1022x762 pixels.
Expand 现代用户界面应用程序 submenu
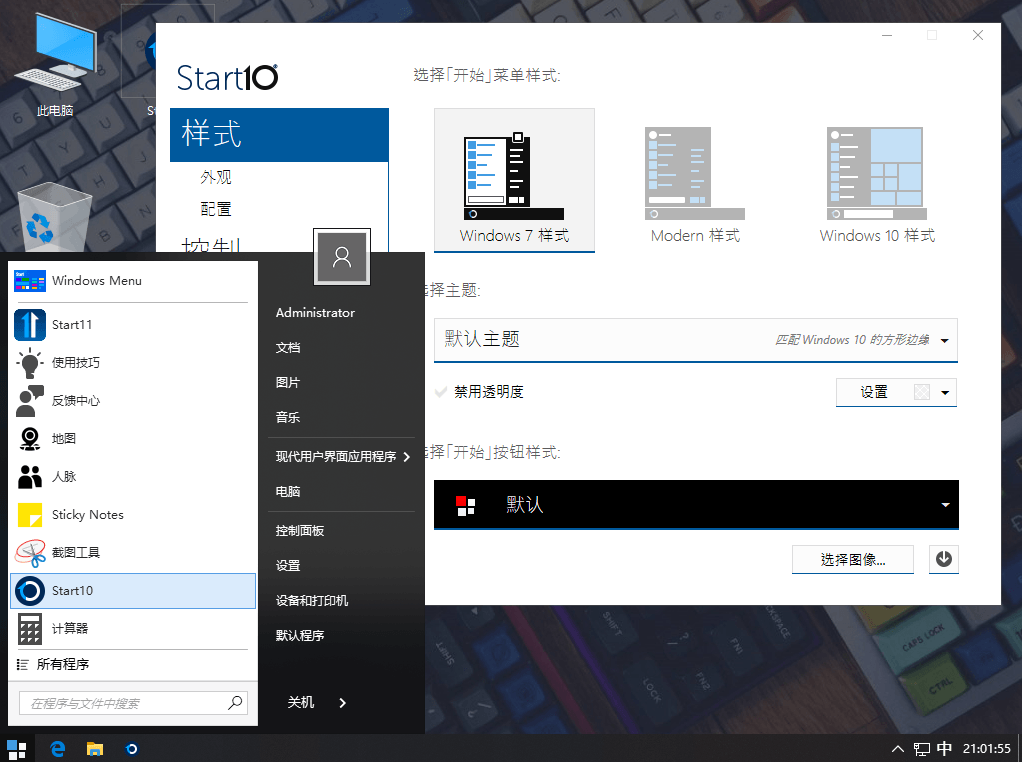coord(342,457)
